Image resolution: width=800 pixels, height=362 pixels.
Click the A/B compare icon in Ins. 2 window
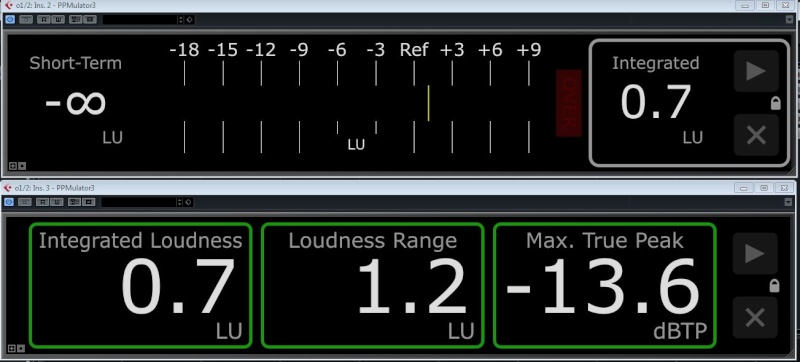pyautogui.click(x=76, y=19)
